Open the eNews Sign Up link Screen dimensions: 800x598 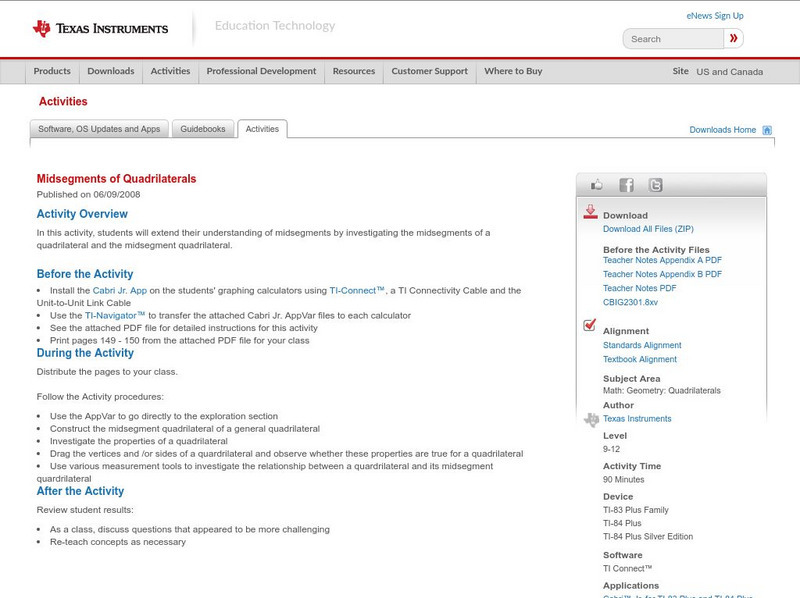coord(715,16)
